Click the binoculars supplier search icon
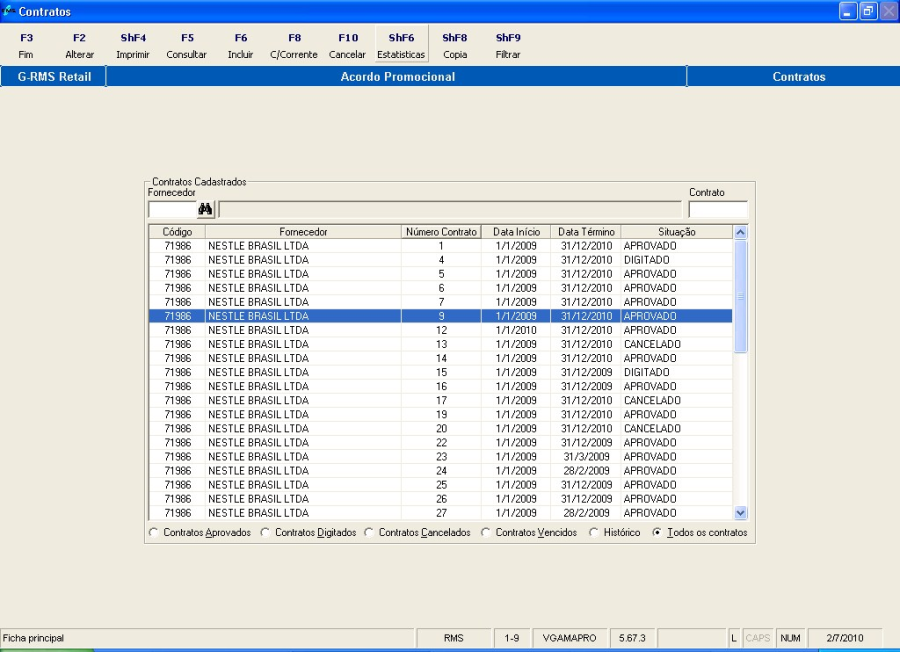This screenshot has width=900, height=652. pyautogui.click(x=206, y=209)
